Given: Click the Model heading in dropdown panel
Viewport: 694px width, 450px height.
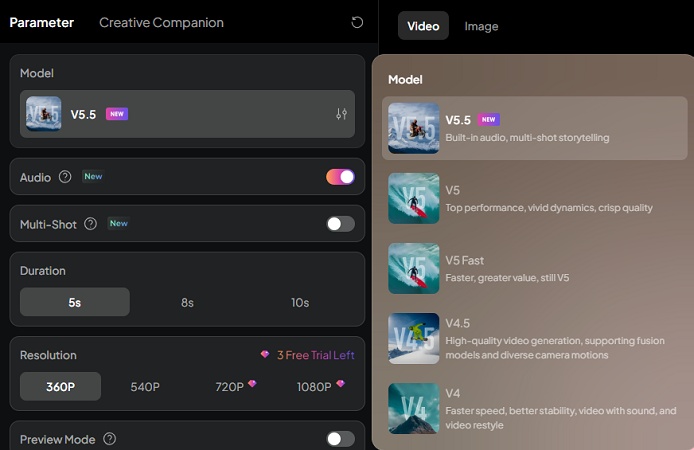Looking at the screenshot, I should [x=405, y=80].
